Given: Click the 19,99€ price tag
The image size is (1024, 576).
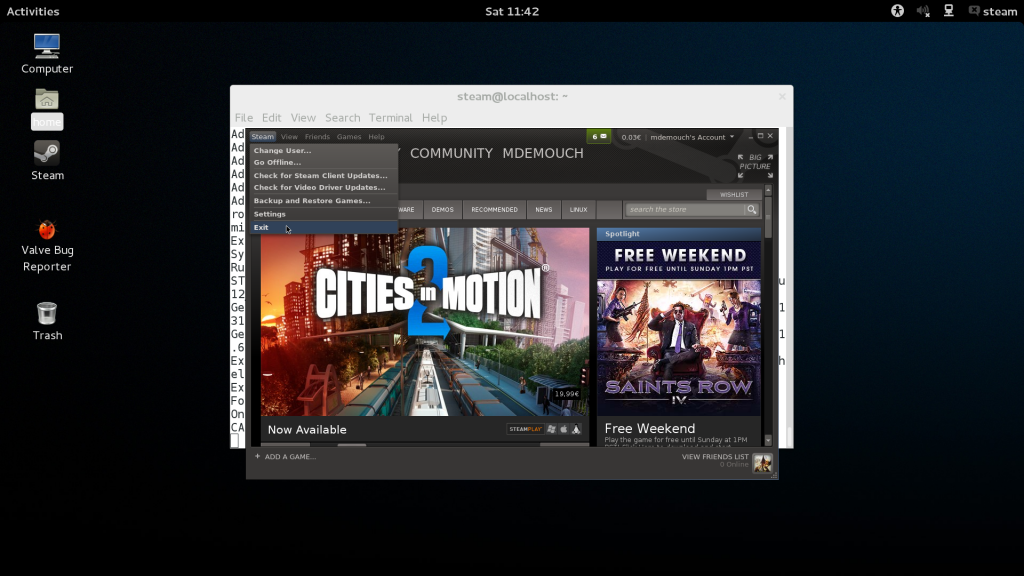Looking at the screenshot, I should tap(566, 394).
